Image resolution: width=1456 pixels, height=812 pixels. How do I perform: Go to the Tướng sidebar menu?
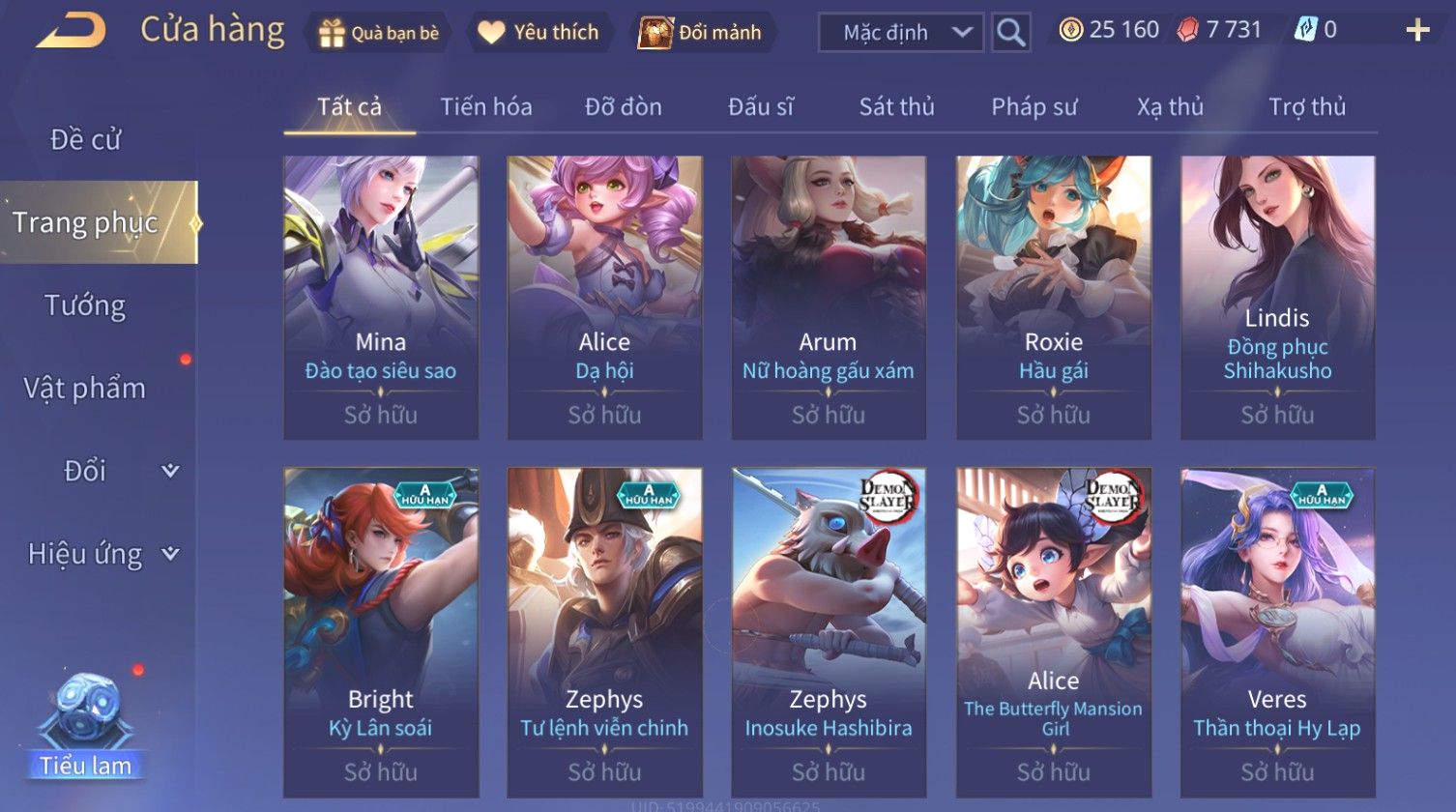[85, 305]
